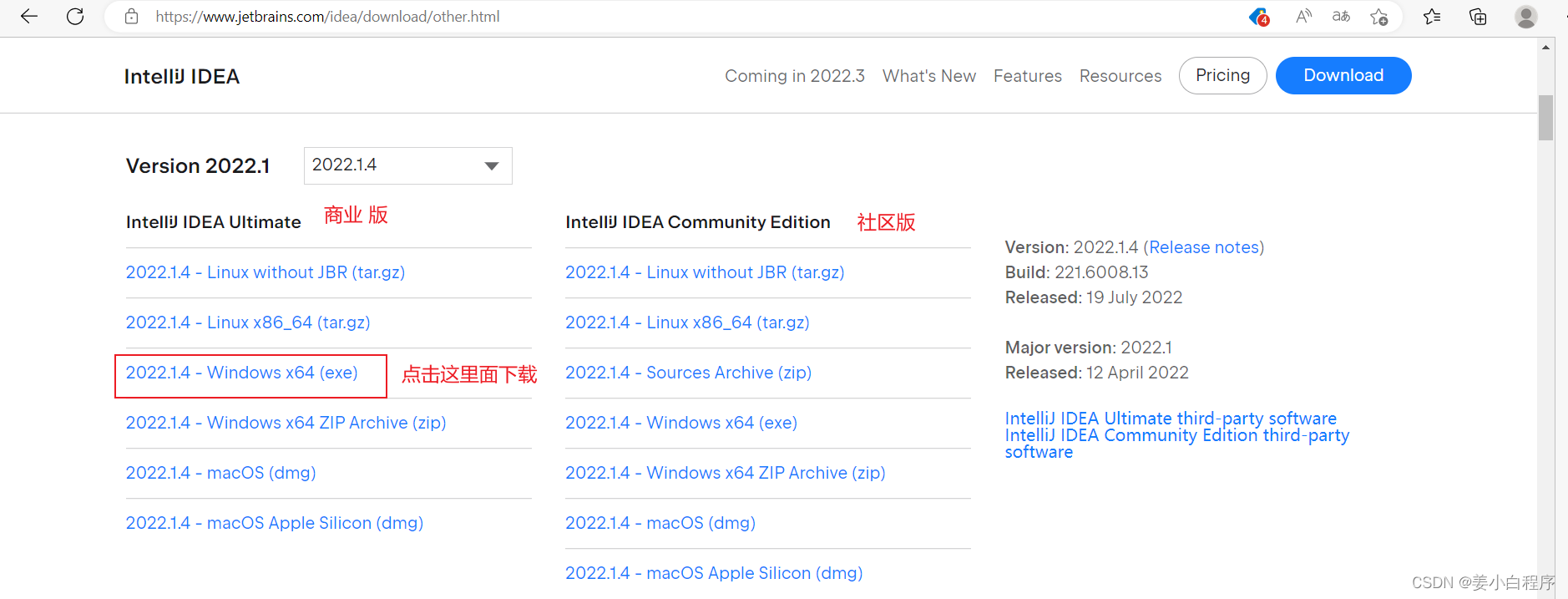Click the scrollbar up arrow
This screenshot has width=1568, height=599.
click(x=1546, y=48)
